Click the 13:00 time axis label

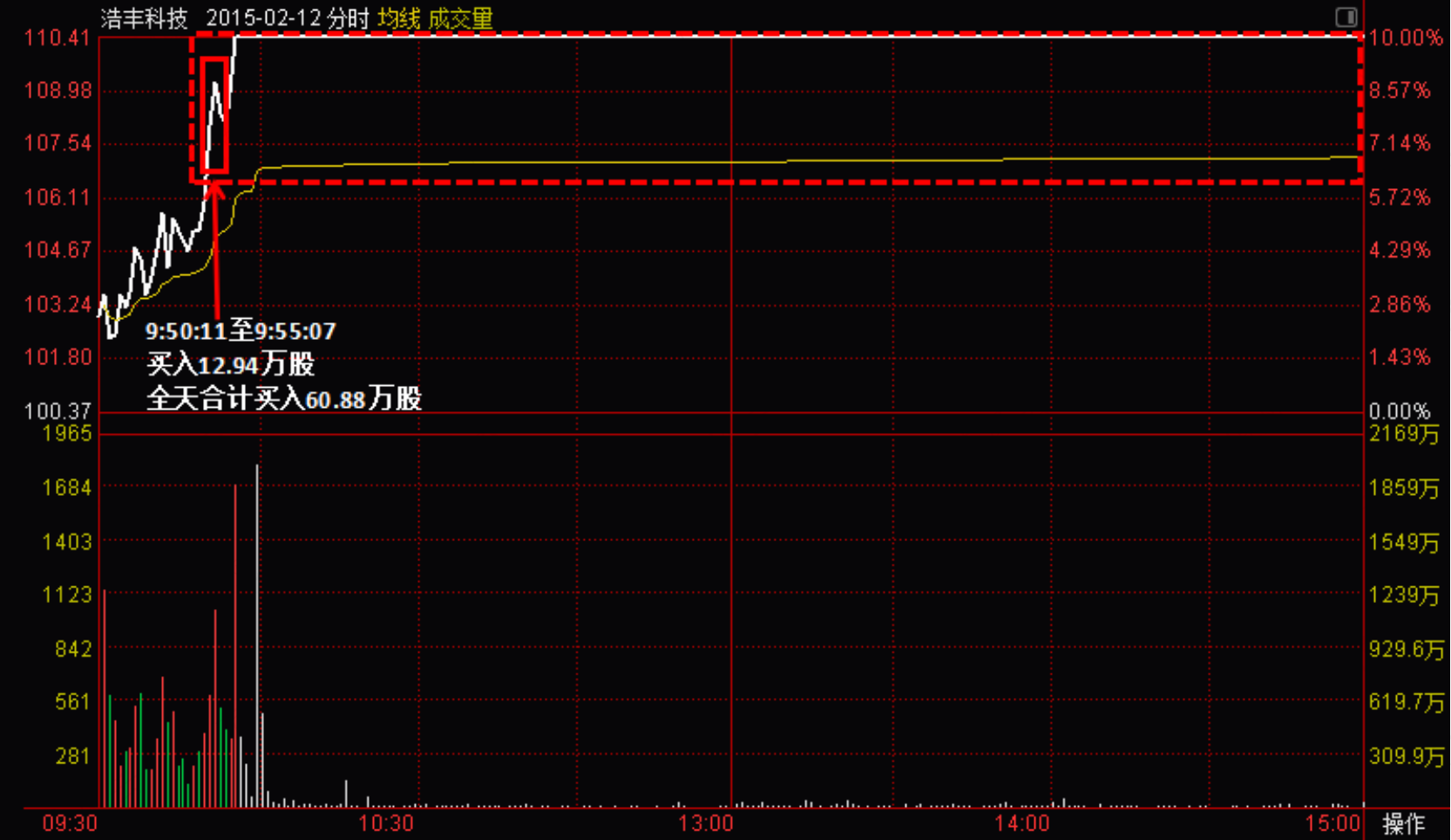tap(706, 823)
